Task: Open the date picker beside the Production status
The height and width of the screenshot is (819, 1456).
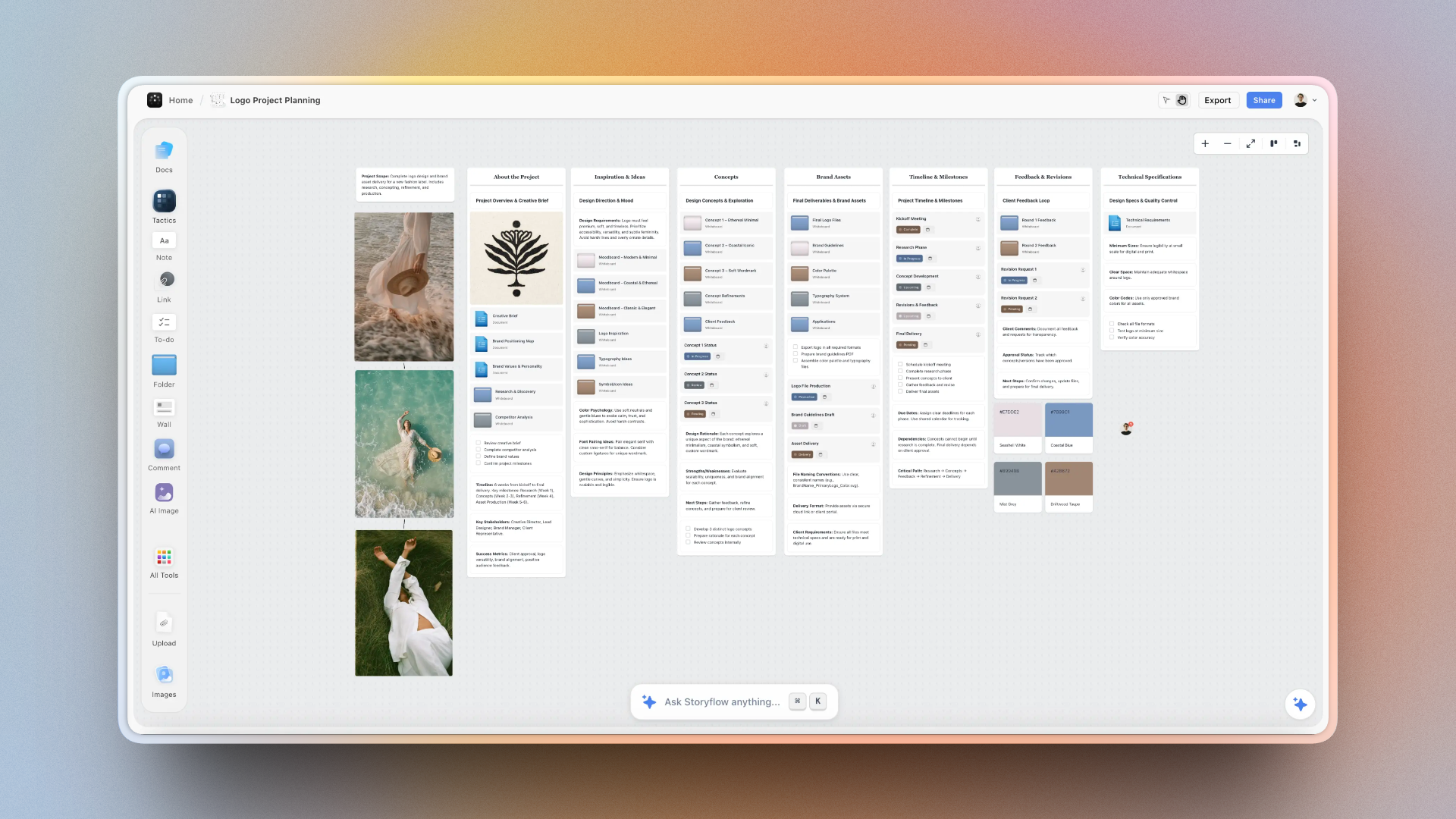Action: (x=825, y=397)
